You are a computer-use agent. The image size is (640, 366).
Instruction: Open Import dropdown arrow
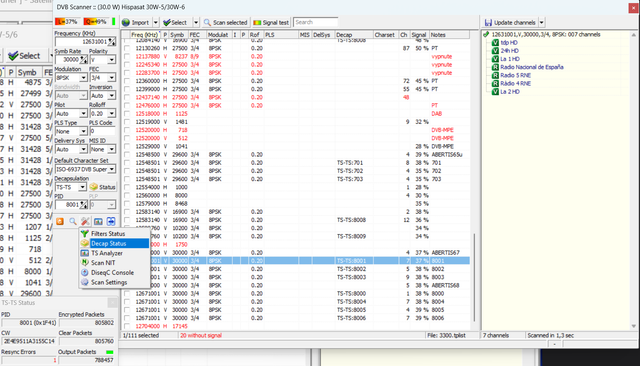(156, 22)
